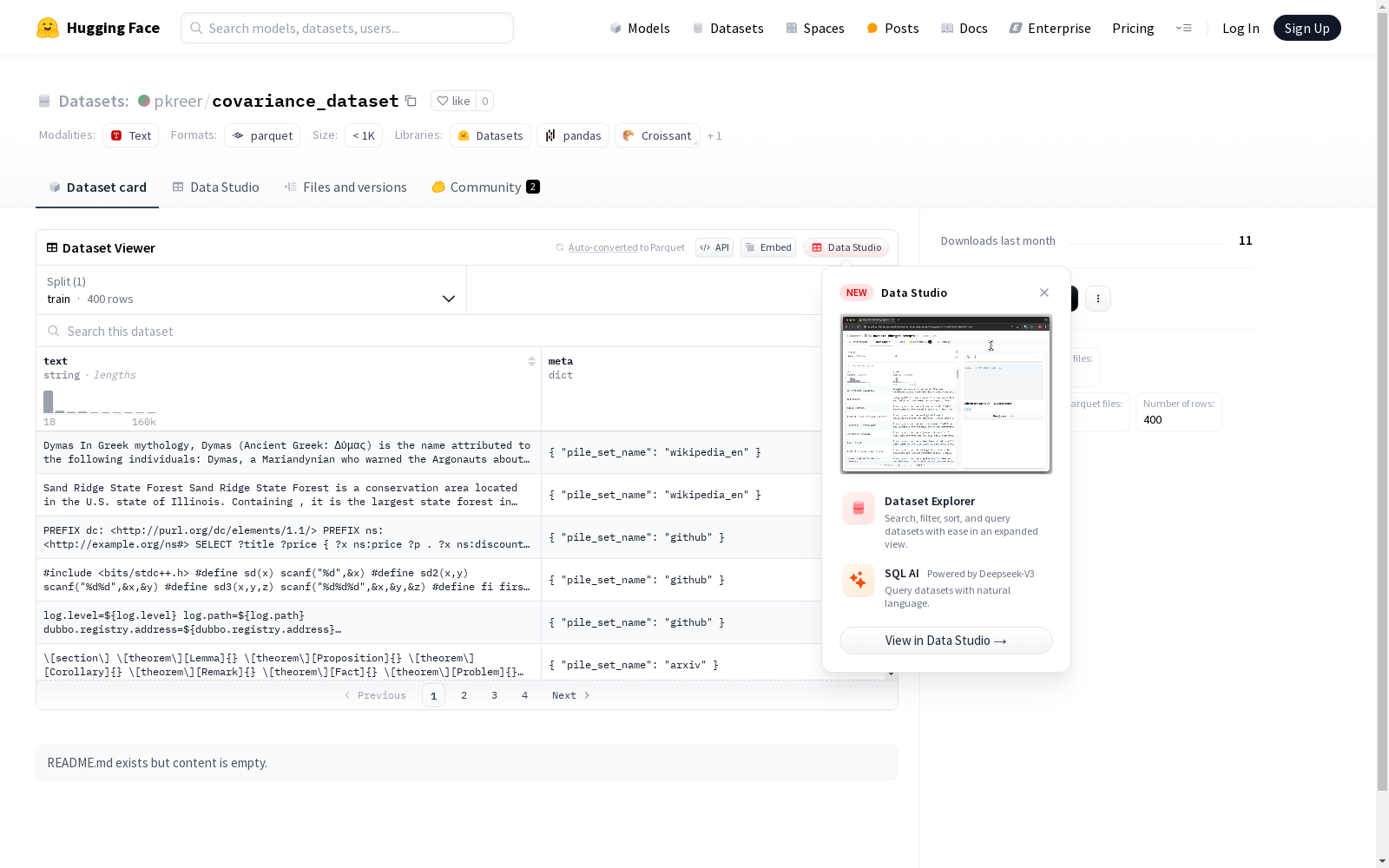The height and width of the screenshot is (868, 1389).
Task: Expand the Split train dropdown
Action: (252, 290)
